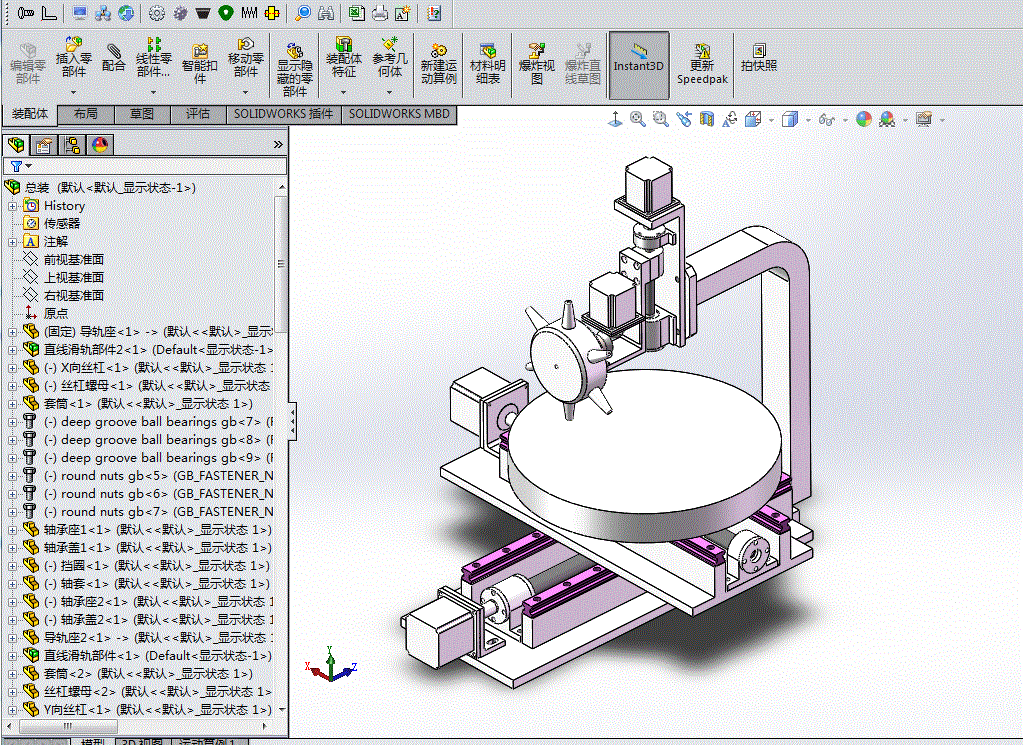Click the feature tree vertical scrollbar
Image resolution: width=1023 pixels, height=745 pixels.
click(x=281, y=264)
